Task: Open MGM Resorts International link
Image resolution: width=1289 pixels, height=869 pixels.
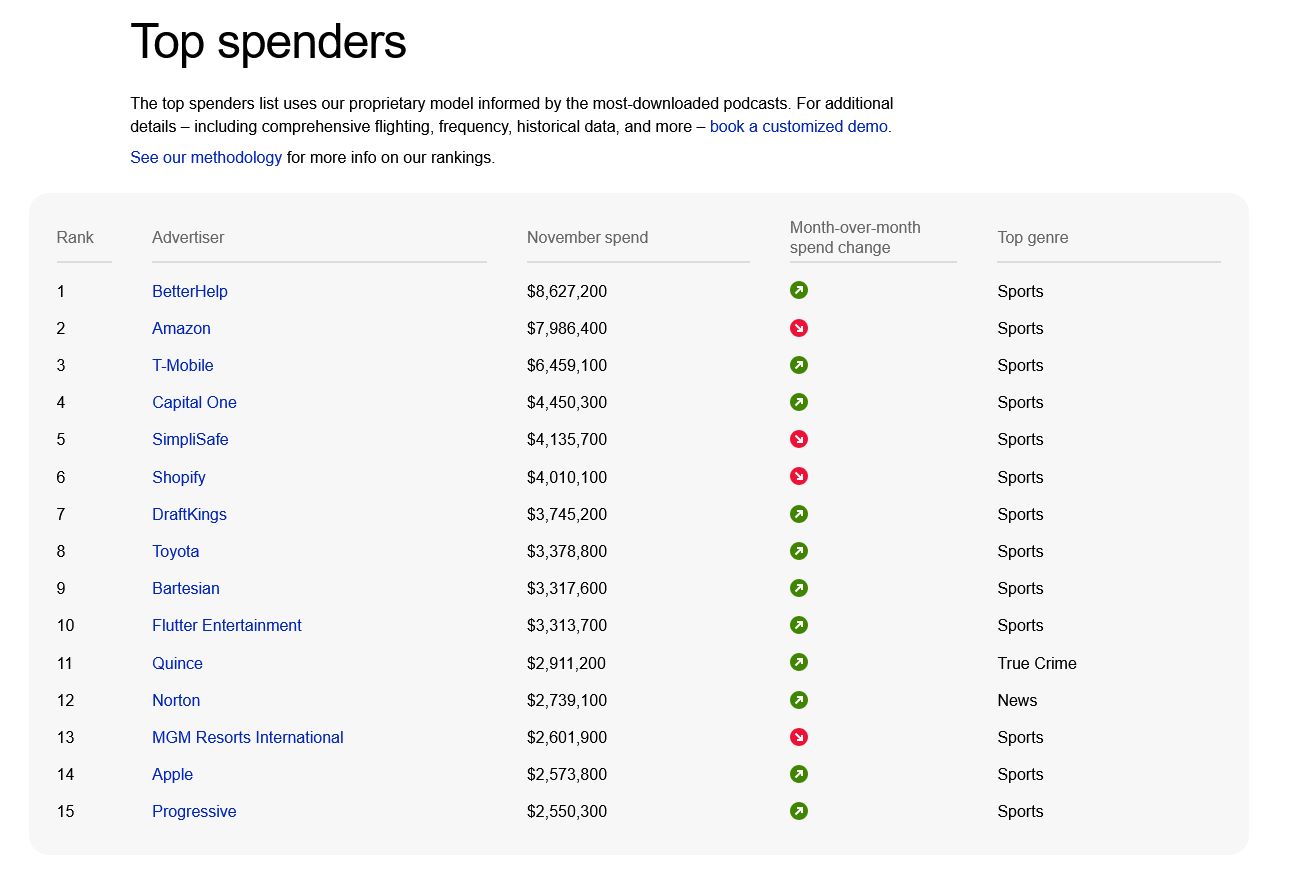Action: pyautogui.click(x=247, y=737)
